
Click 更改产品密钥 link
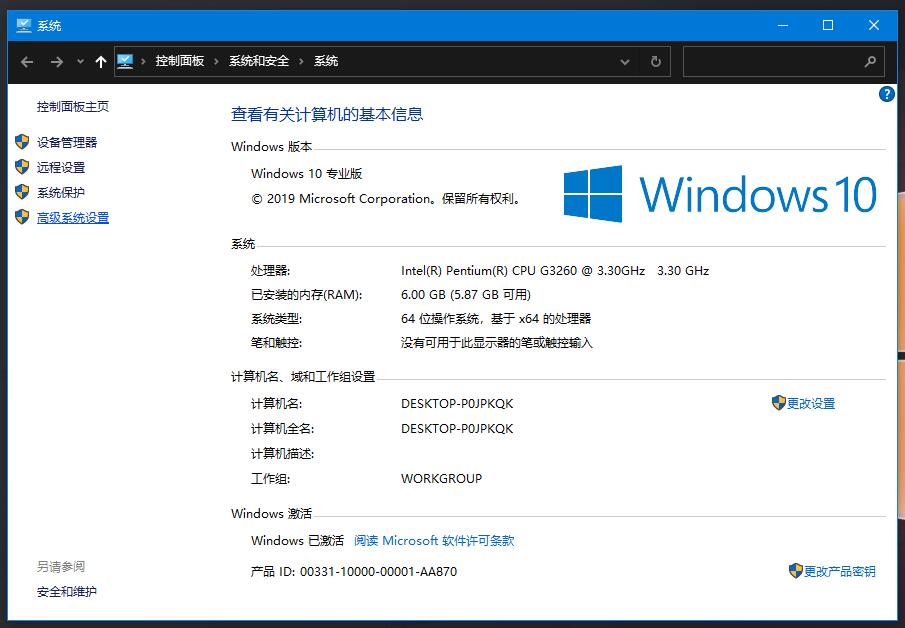coord(839,571)
